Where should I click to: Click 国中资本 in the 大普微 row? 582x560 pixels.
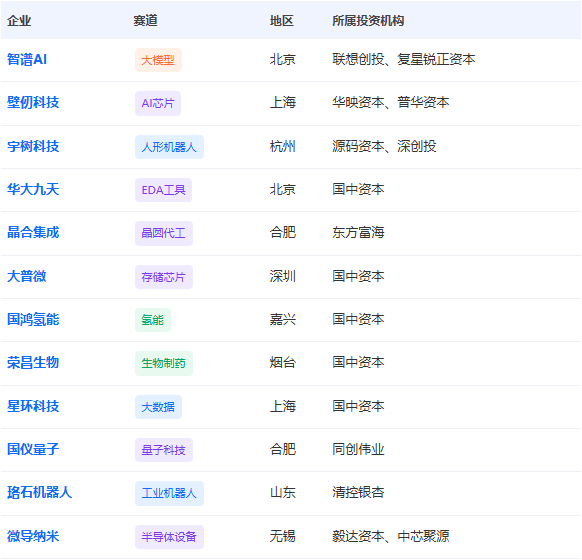coord(358,276)
